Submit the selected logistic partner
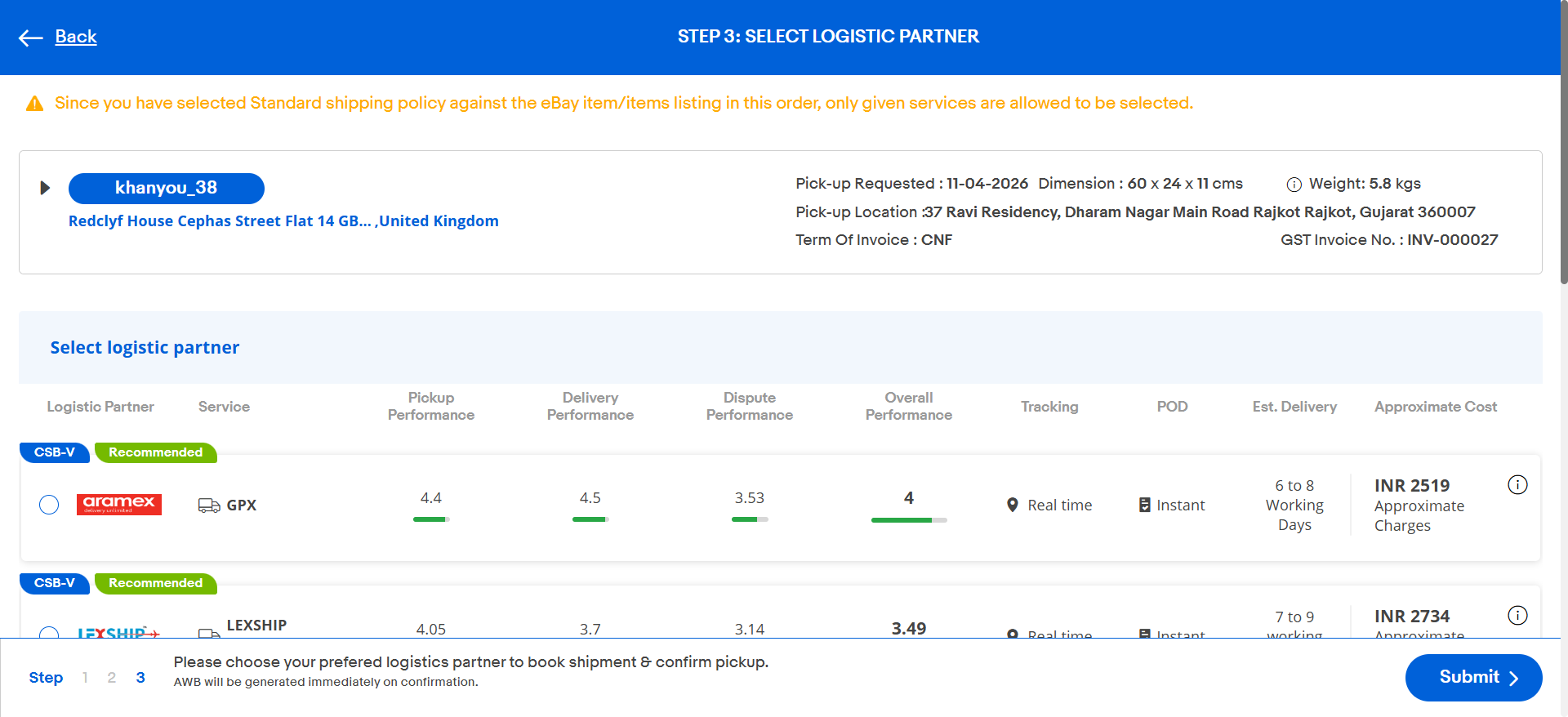The width and height of the screenshot is (1568, 717). click(x=1473, y=678)
